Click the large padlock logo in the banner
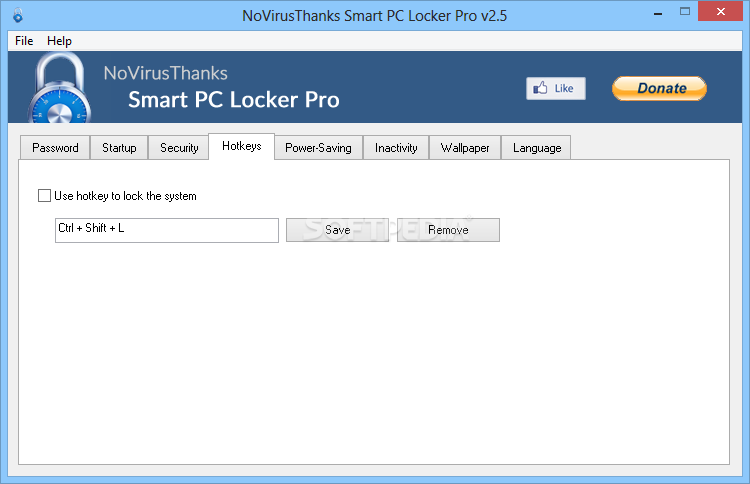Image resolution: width=750 pixels, height=484 pixels. pos(60,88)
